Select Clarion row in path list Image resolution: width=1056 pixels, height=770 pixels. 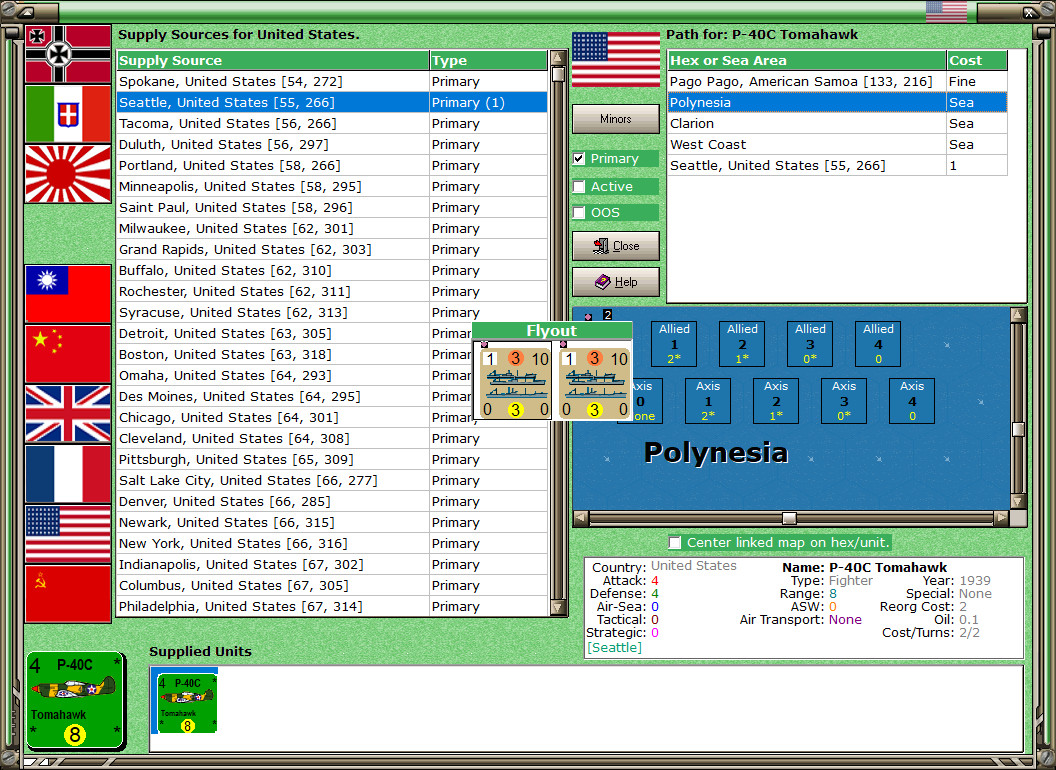point(837,123)
